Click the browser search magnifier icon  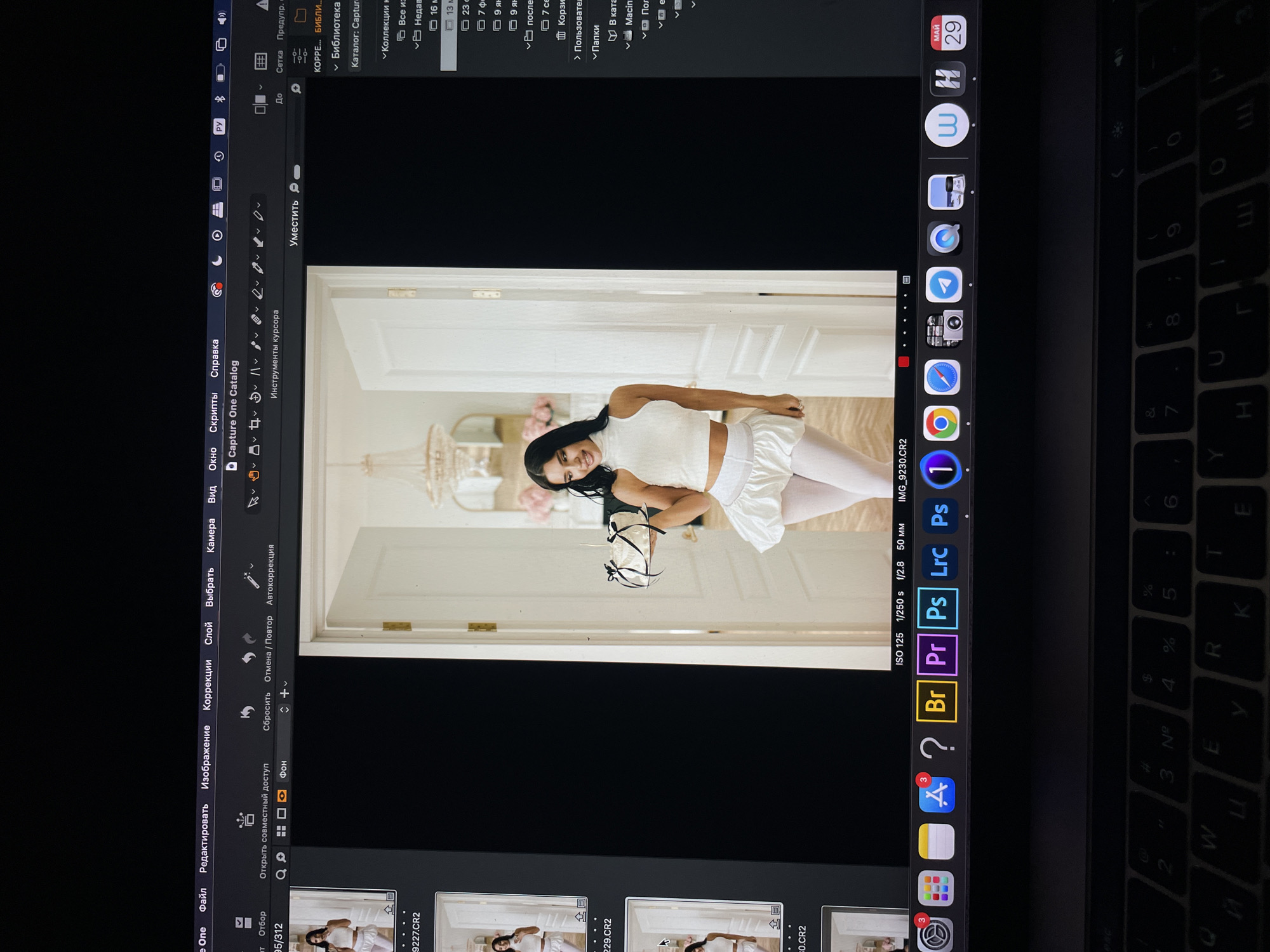click(x=280, y=875)
